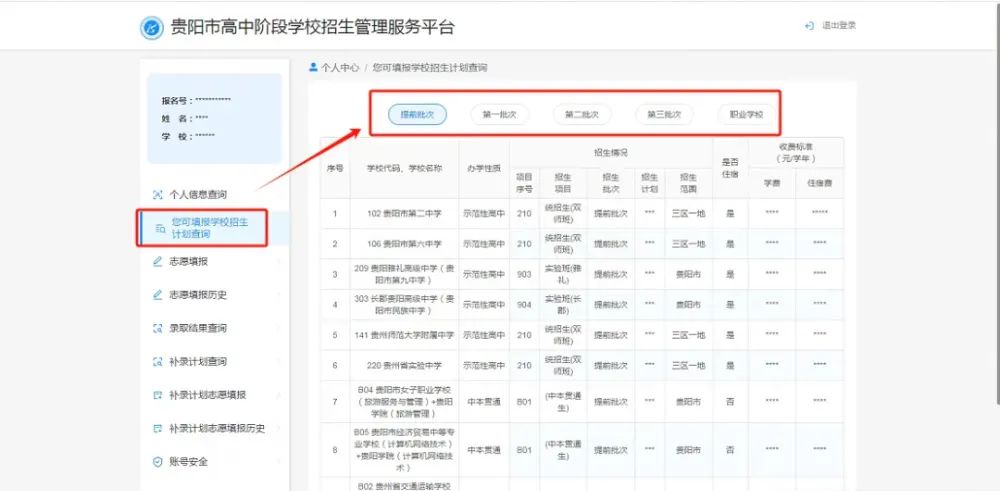This screenshot has width=1000, height=491.
Task: Open the 第三批次 tab
Action: (664, 115)
